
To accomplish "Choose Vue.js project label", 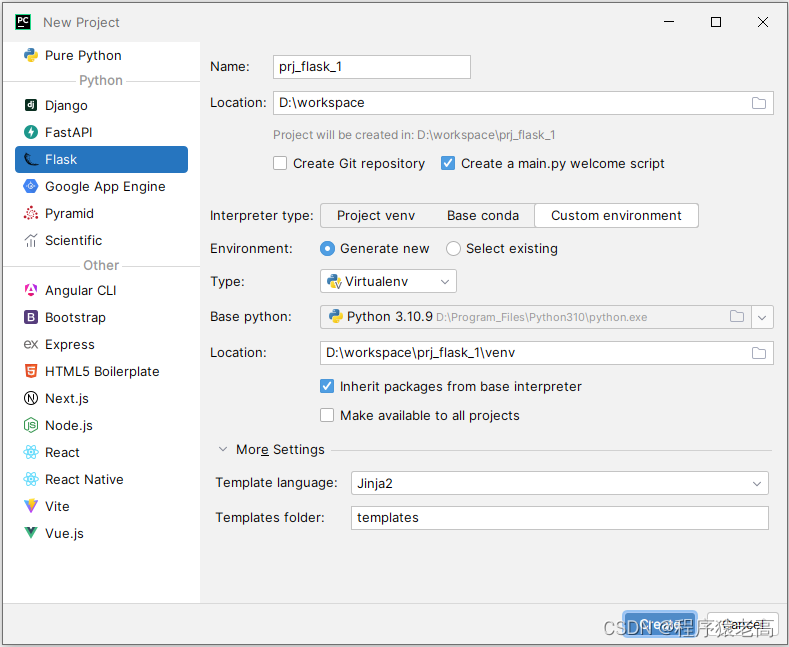I will coord(64,533).
